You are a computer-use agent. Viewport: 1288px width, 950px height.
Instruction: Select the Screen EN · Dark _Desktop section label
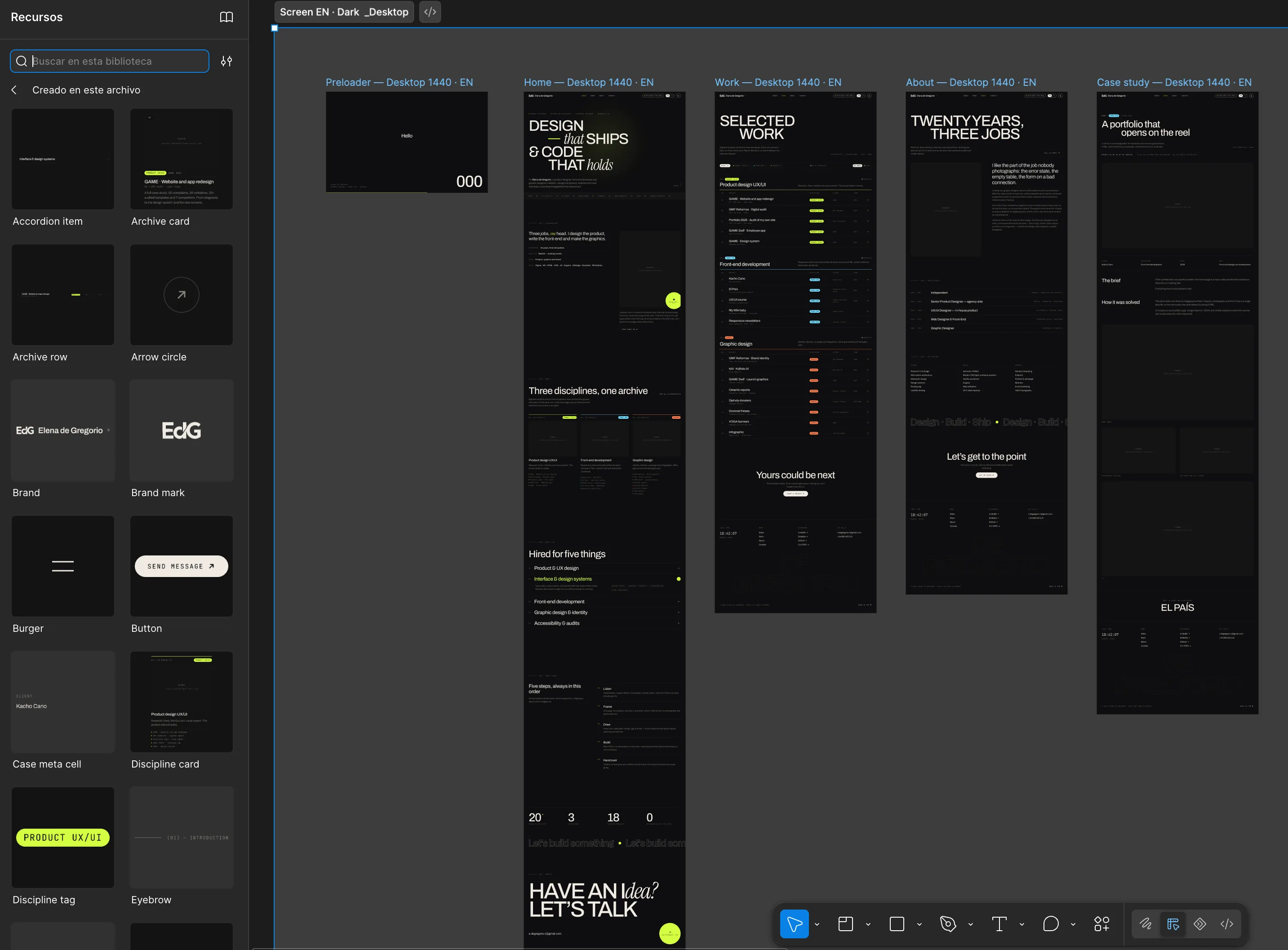pyautogui.click(x=344, y=12)
